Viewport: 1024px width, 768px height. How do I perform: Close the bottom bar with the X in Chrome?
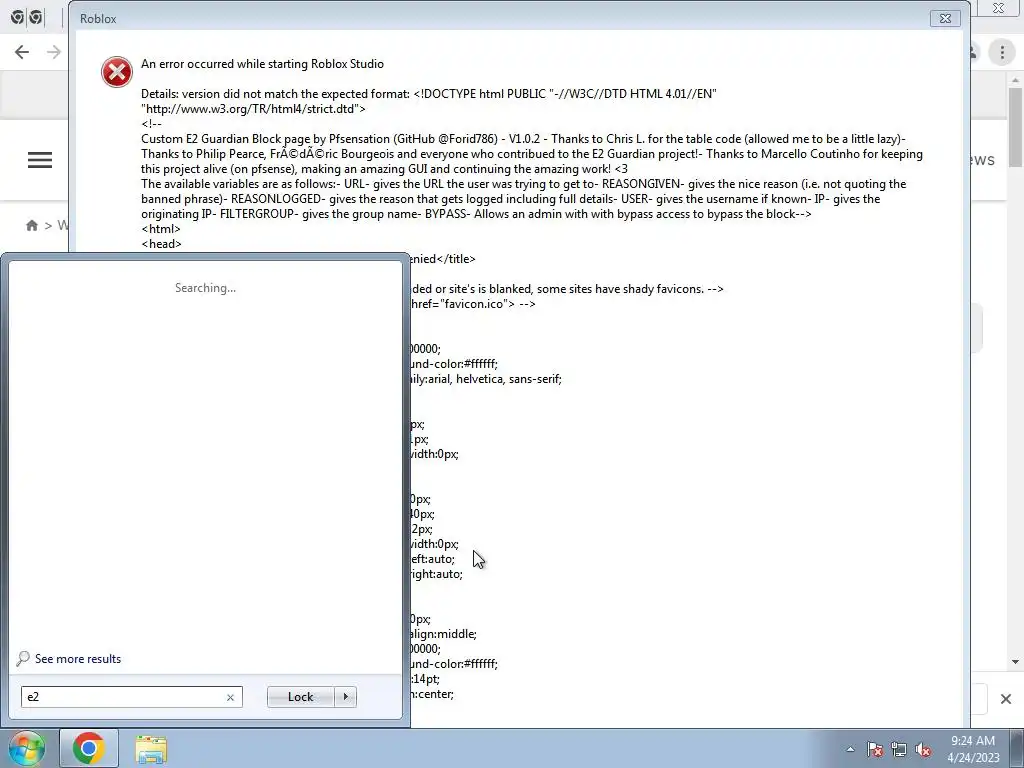[1006, 699]
